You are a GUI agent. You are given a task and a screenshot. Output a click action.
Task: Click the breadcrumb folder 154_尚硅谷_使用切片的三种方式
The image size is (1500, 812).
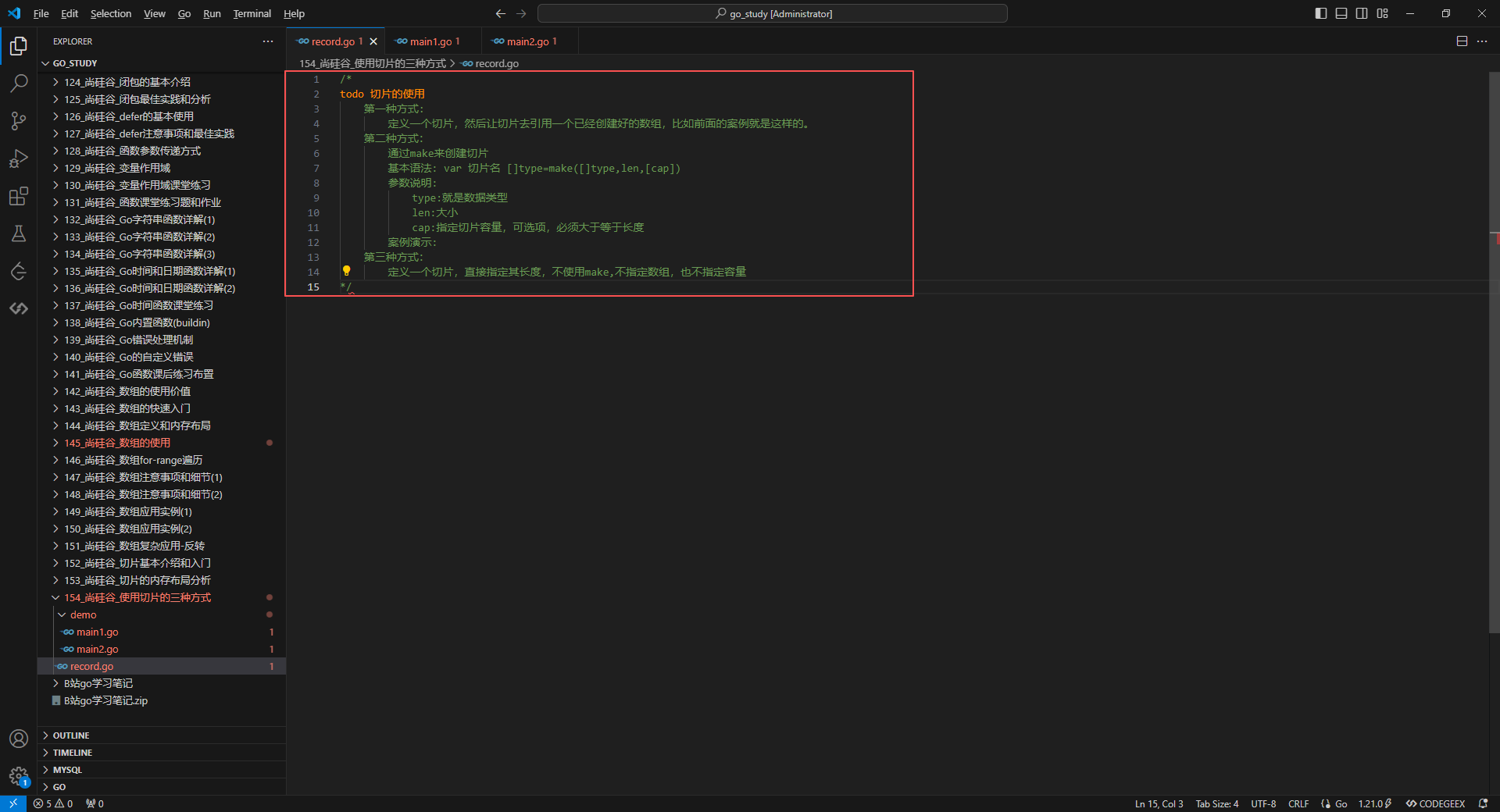372,63
